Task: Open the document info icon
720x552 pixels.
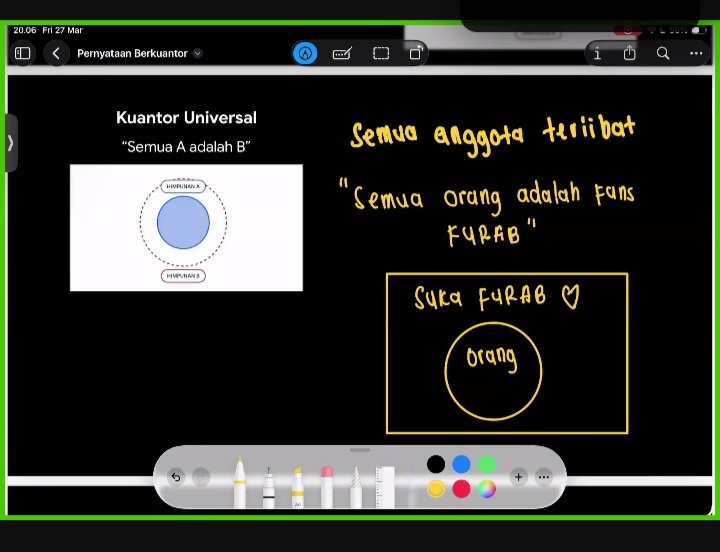Action: 597,54
